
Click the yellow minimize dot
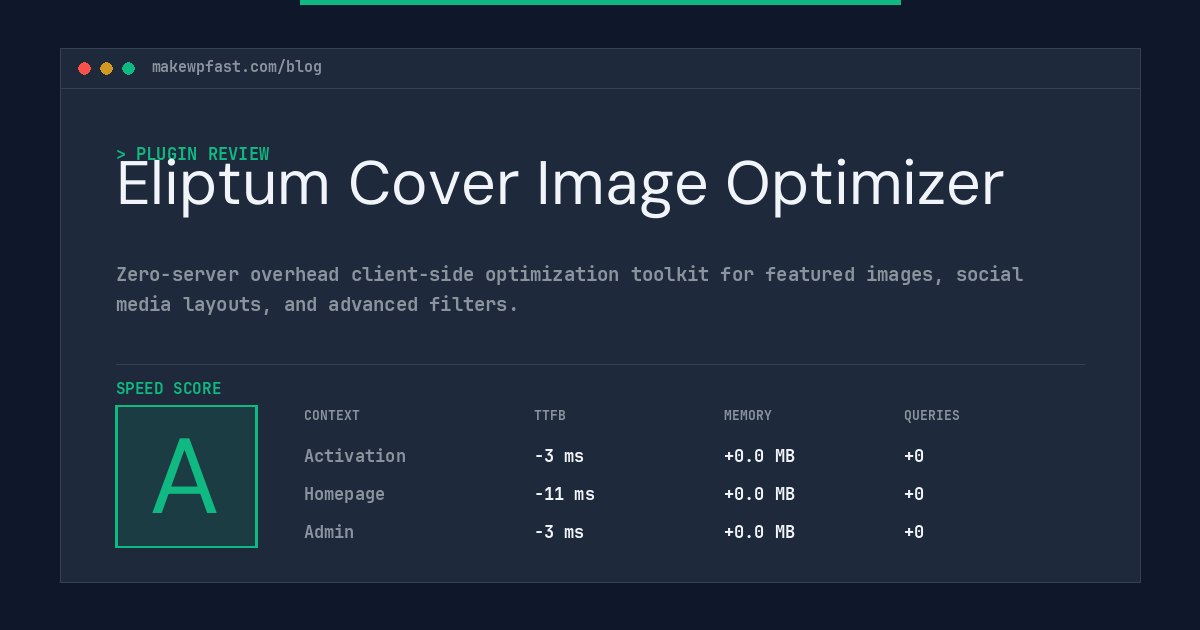106,68
